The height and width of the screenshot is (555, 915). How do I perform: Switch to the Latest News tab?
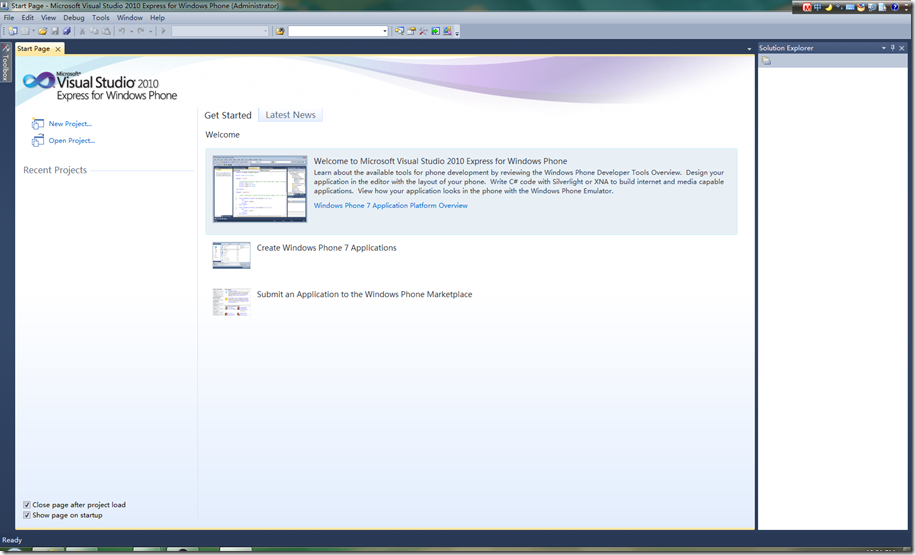(x=290, y=115)
